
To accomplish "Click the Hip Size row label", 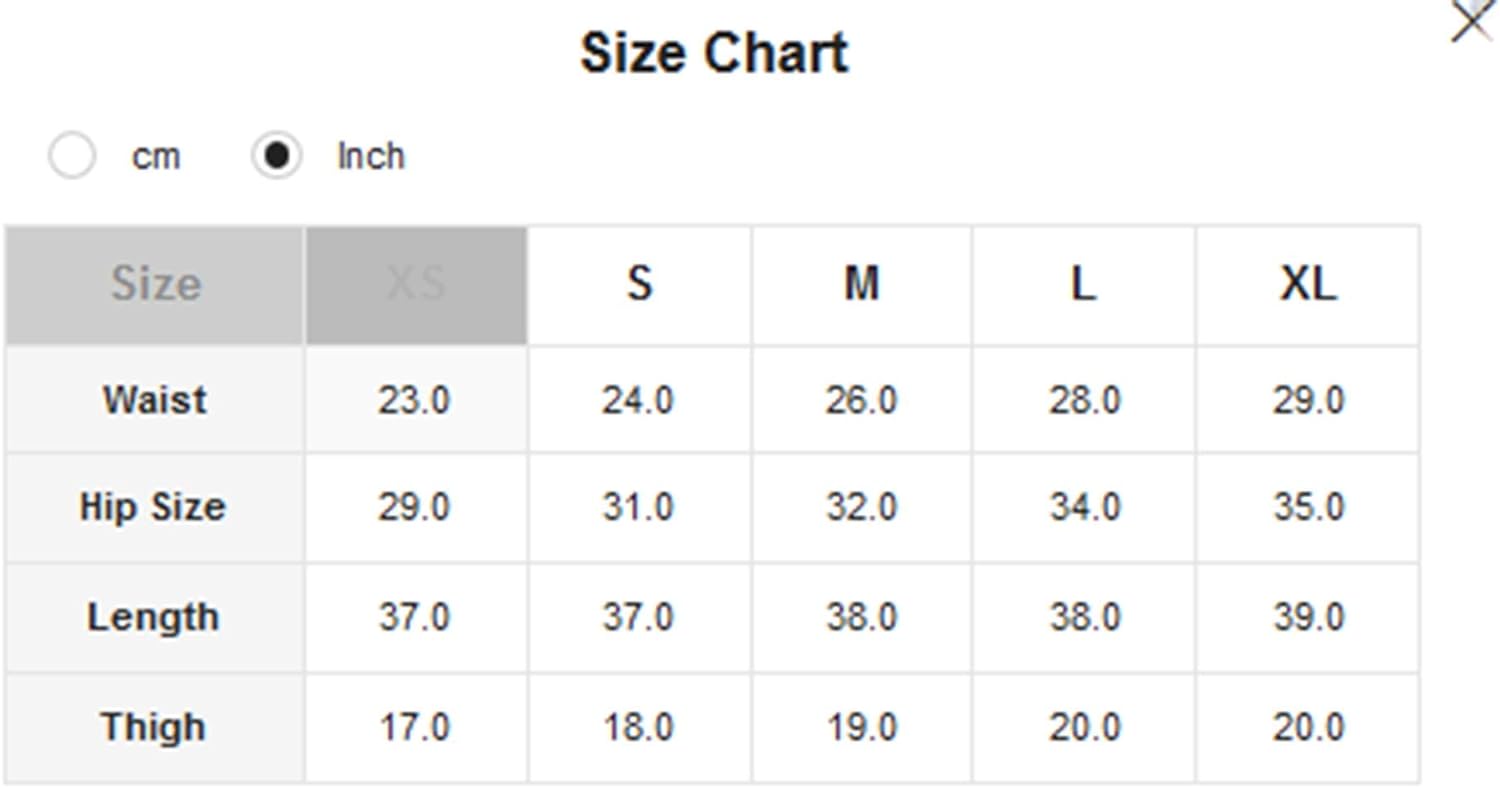I will tap(155, 507).
